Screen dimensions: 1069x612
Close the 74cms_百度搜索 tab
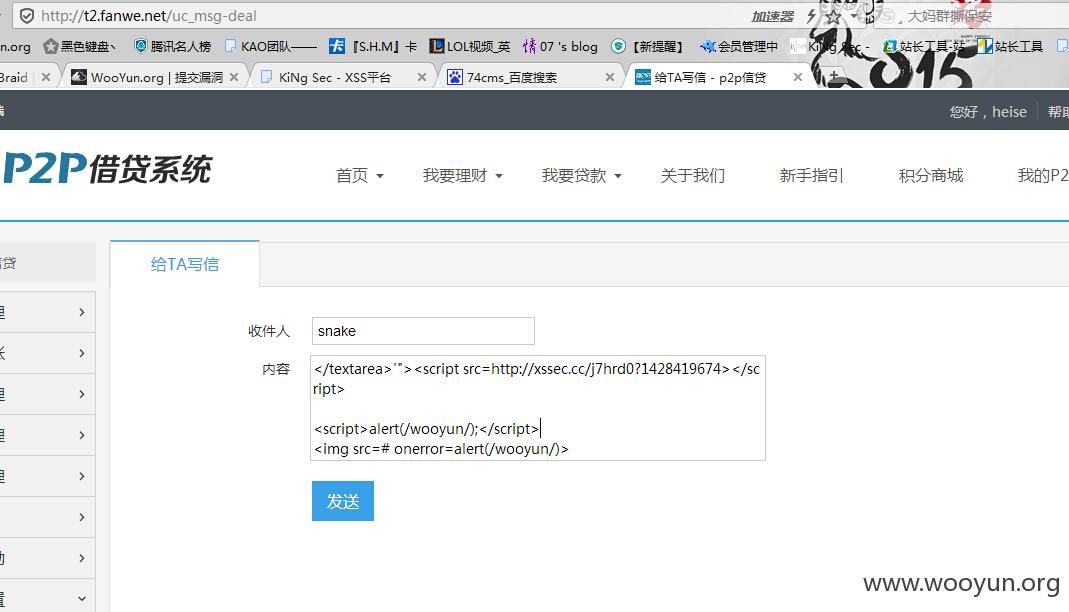point(610,77)
